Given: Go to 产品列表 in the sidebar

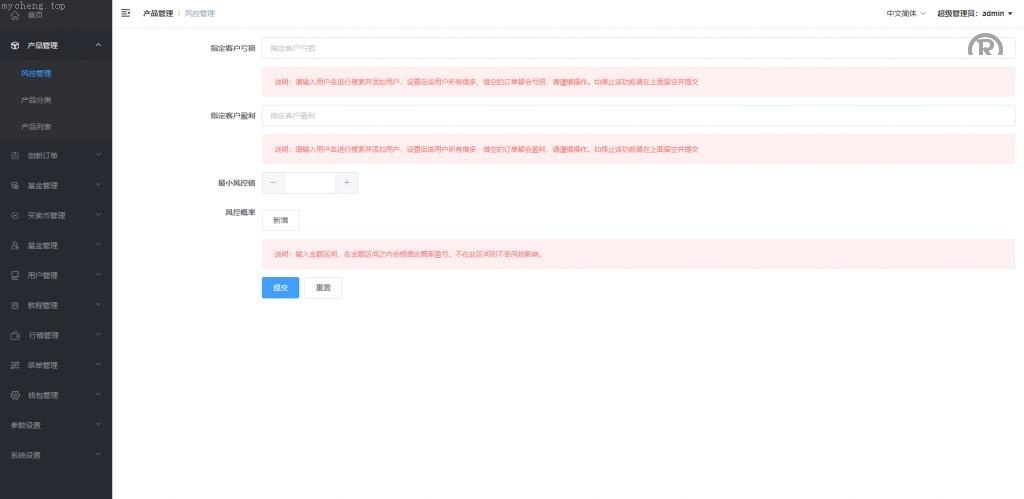Looking at the screenshot, I should tap(36, 127).
